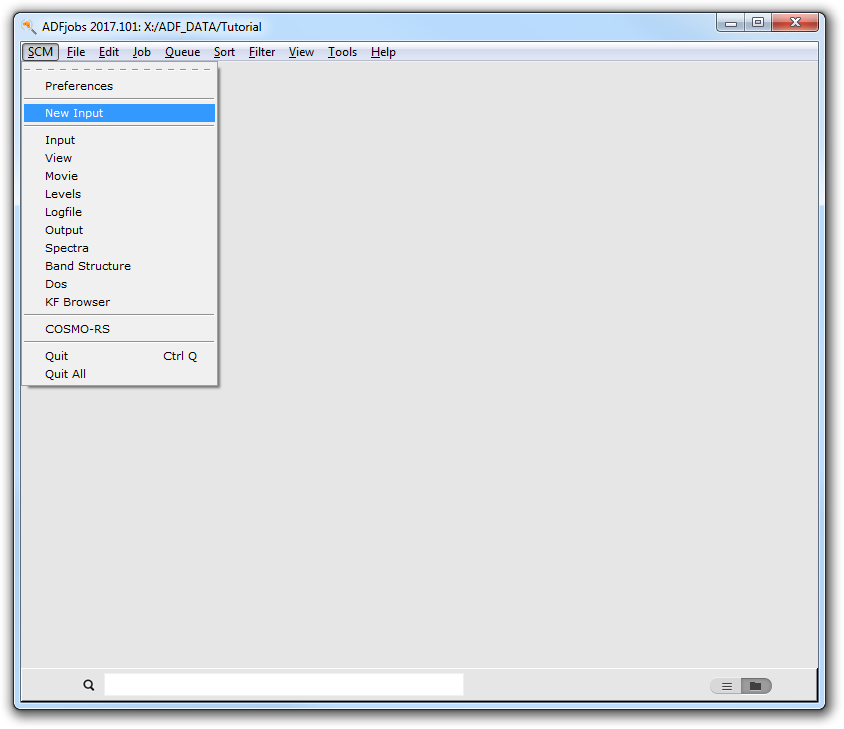The height and width of the screenshot is (729, 844).
Task: Launch KF Browser from menu
Action: click(x=77, y=302)
